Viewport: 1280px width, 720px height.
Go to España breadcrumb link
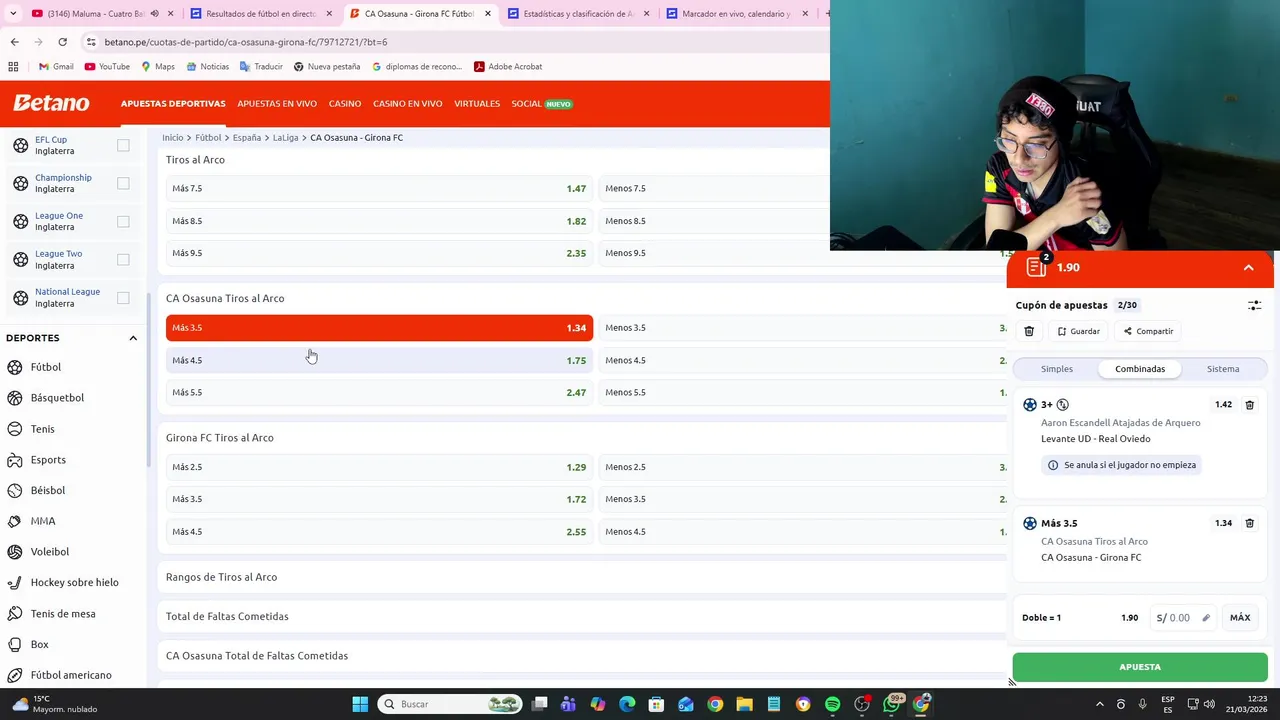tap(246, 138)
